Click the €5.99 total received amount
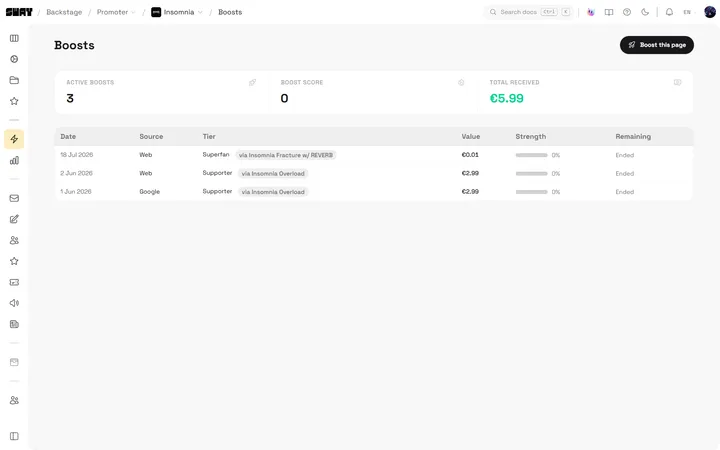 pyautogui.click(x=506, y=98)
